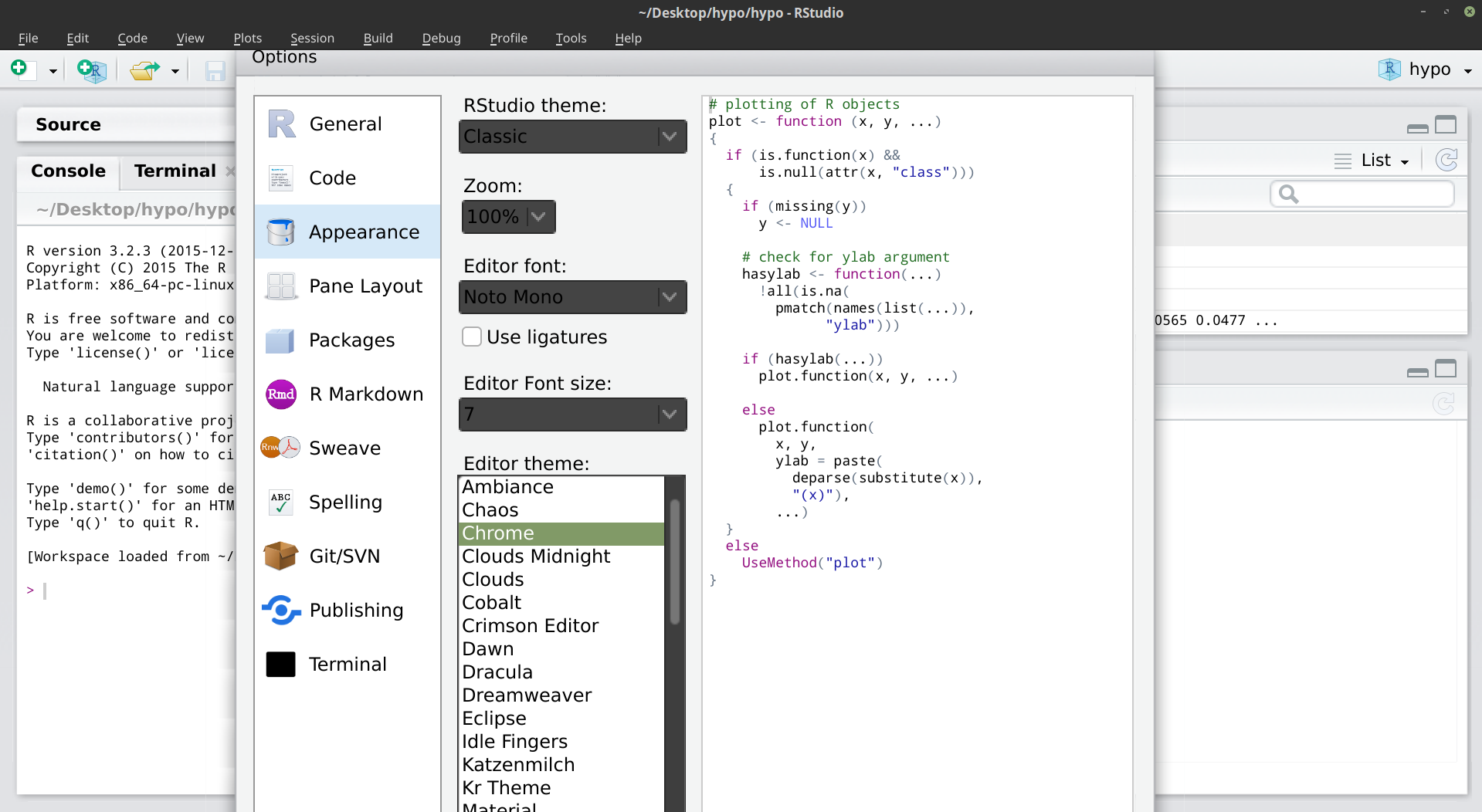Maximize the bottom-right pane
This screenshot has height=812, width=1482.
click(1446, 369)
